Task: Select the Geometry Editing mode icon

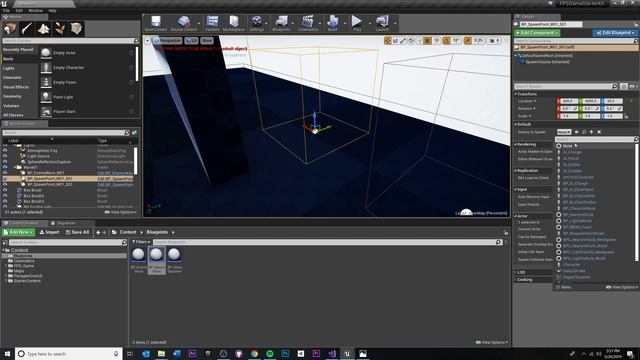Action: 77,29
